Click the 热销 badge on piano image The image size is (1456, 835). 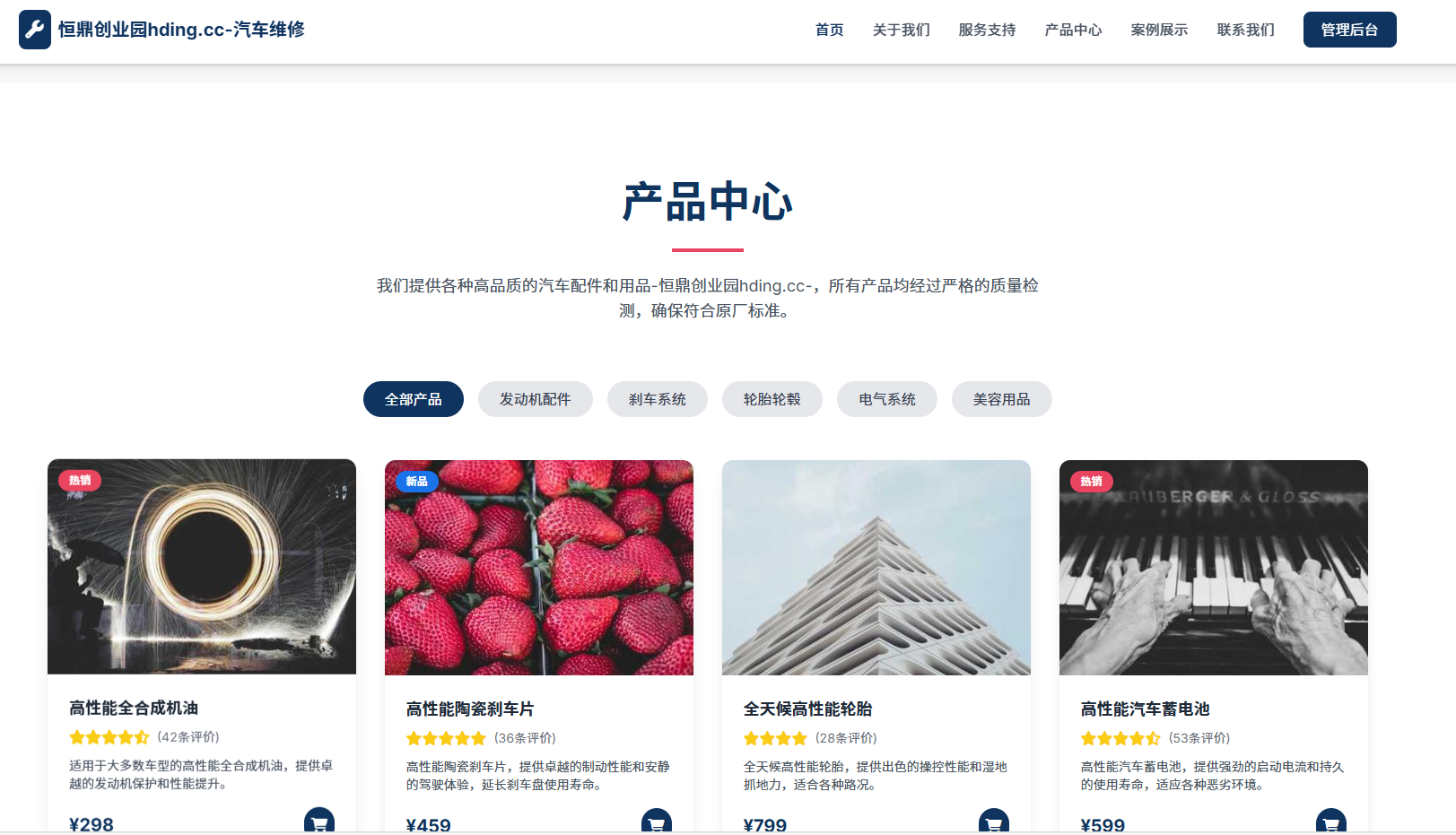1092,482
